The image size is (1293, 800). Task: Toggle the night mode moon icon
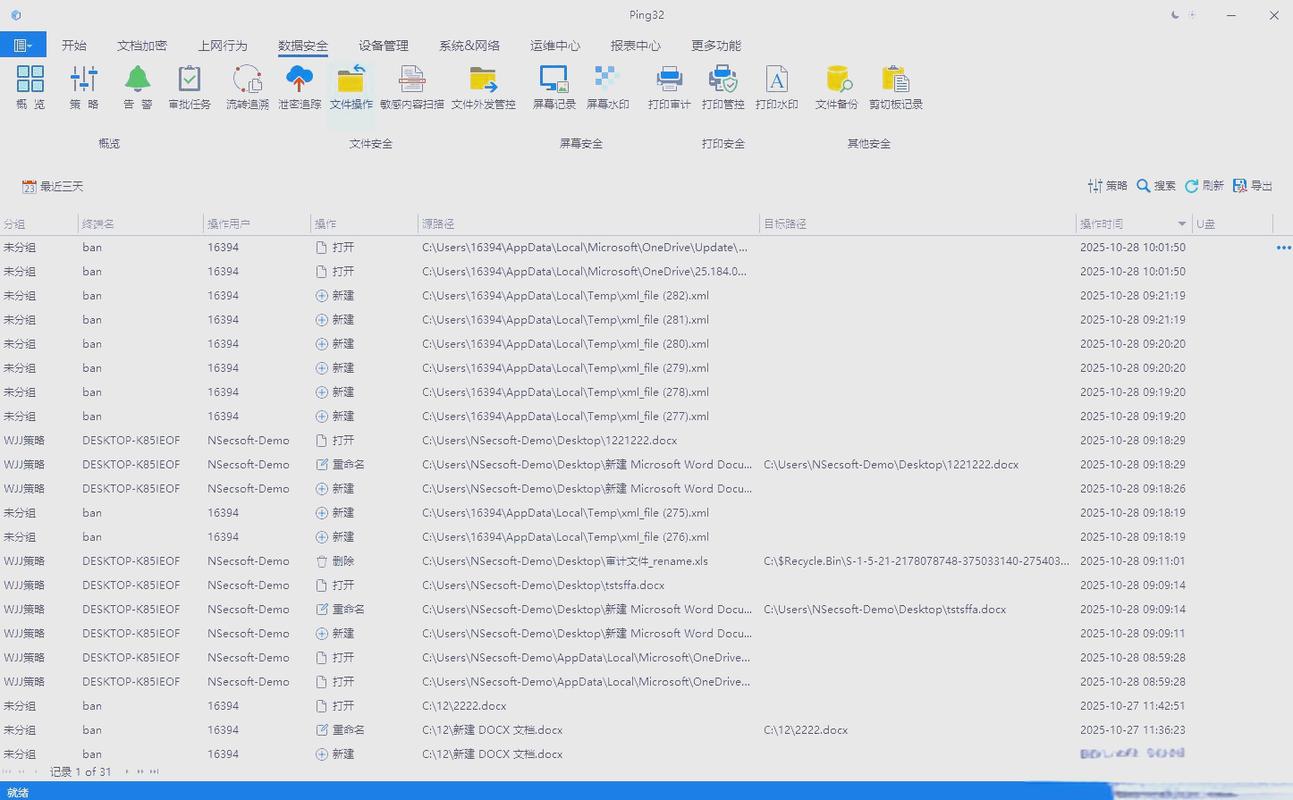[x=1175, y=15]
